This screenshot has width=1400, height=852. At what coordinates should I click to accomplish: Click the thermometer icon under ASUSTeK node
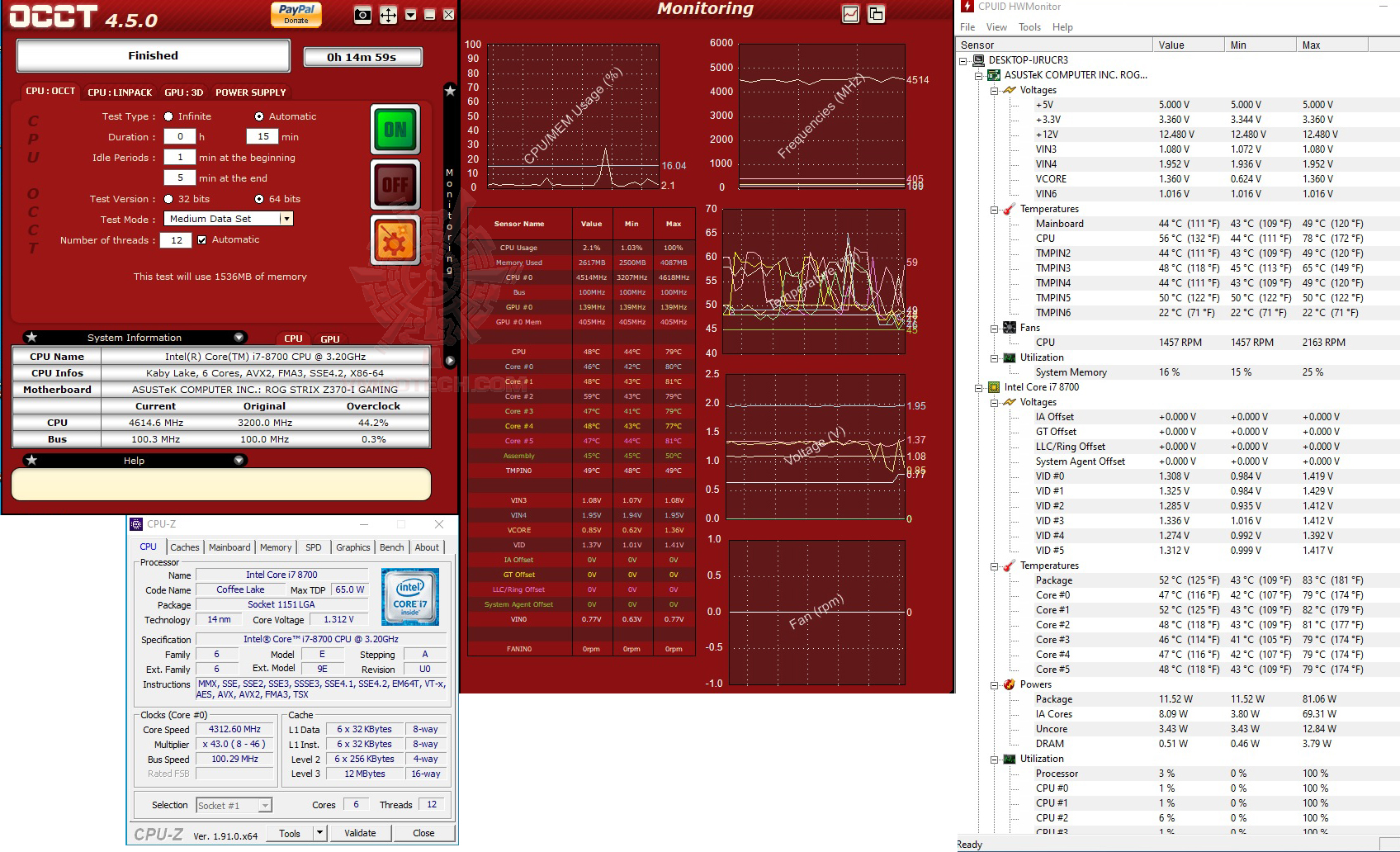[x=1009, y=209]
